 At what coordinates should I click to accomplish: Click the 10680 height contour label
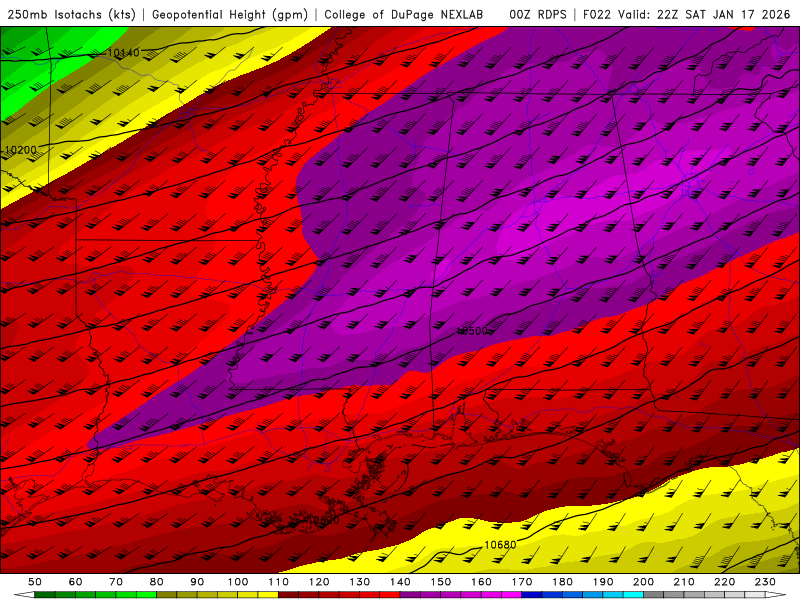tap(500, 545)
